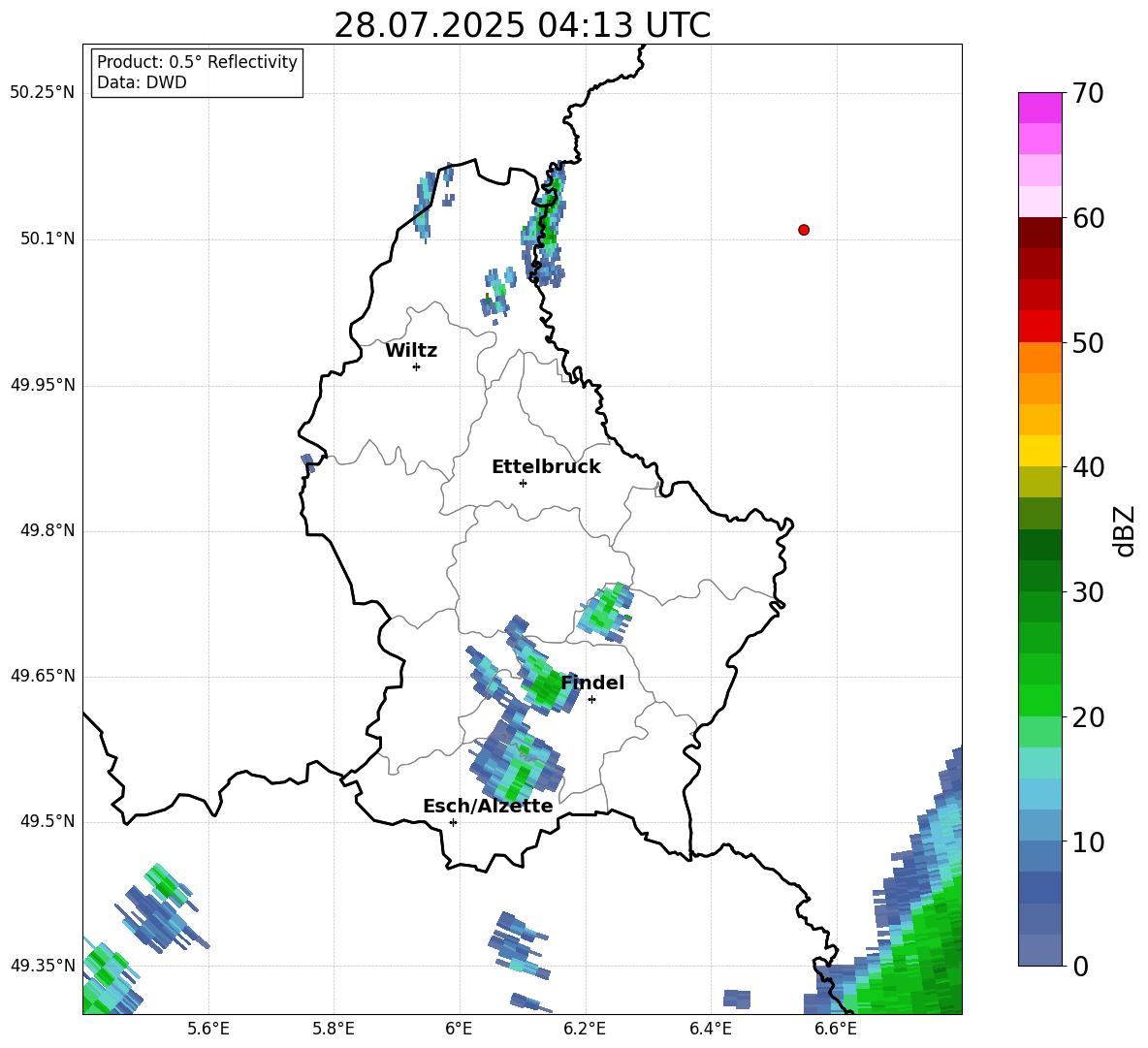
Task: Click the orange swatch just below 50
Action: [1039, 357]
